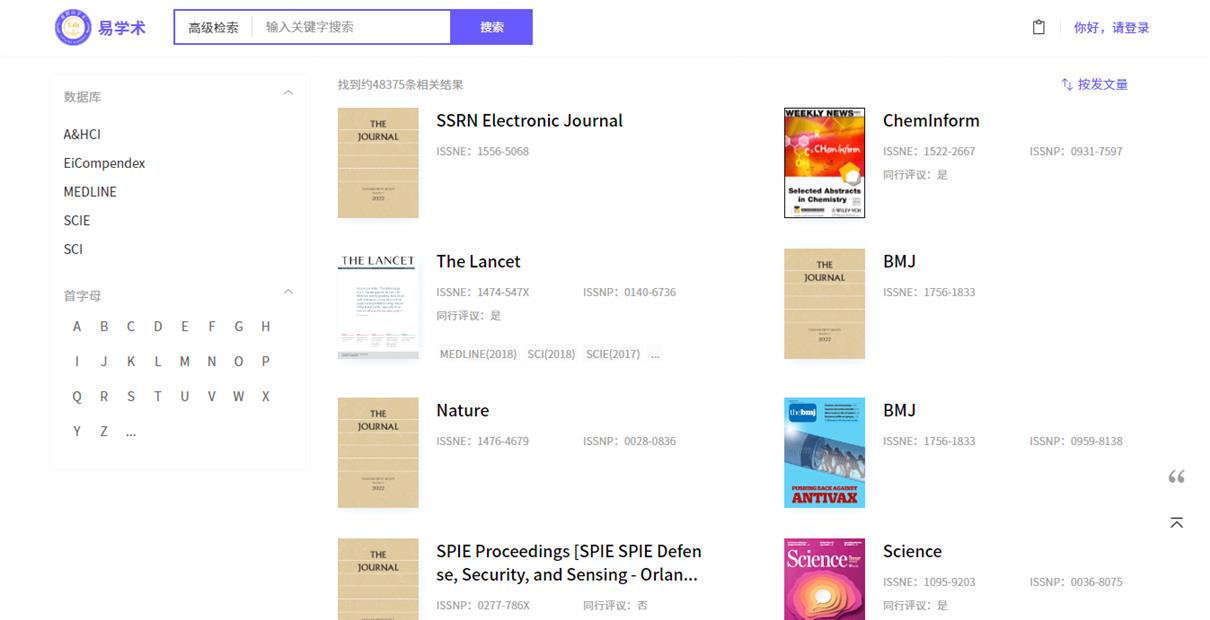Viewport: 1210px width, 620px height.
Task: Open the clipboard icon in header
Action: tap(1038, 27)
